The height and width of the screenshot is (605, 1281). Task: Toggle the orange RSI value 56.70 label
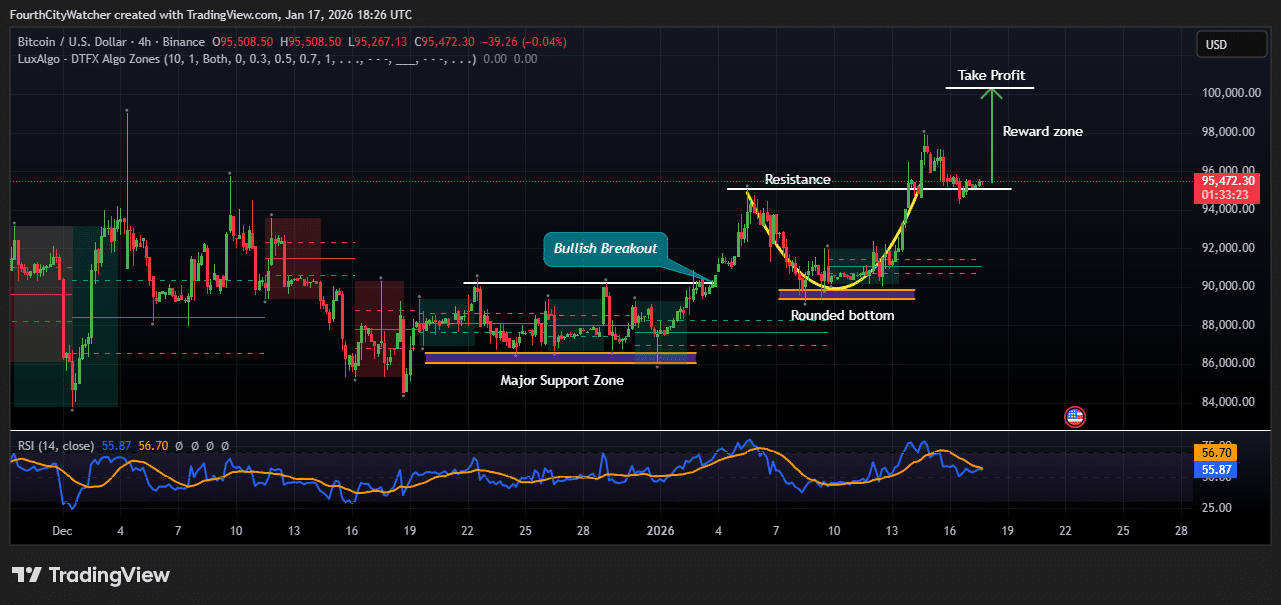(x=1216, y=452)
